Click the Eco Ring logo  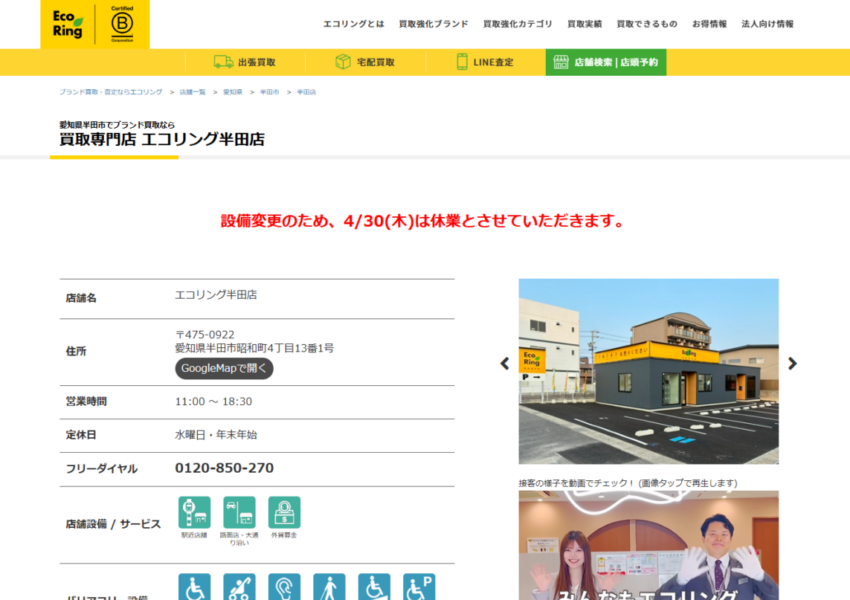(67, 24)
